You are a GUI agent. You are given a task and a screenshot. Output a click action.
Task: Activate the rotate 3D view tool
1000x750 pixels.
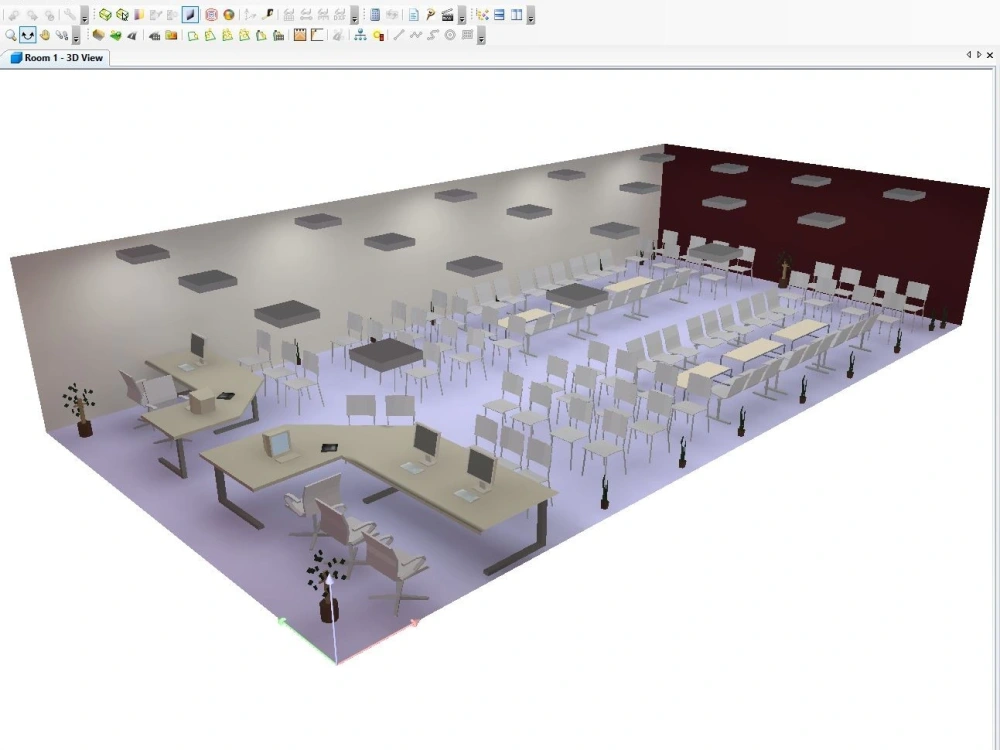click(x=28, y=35)
